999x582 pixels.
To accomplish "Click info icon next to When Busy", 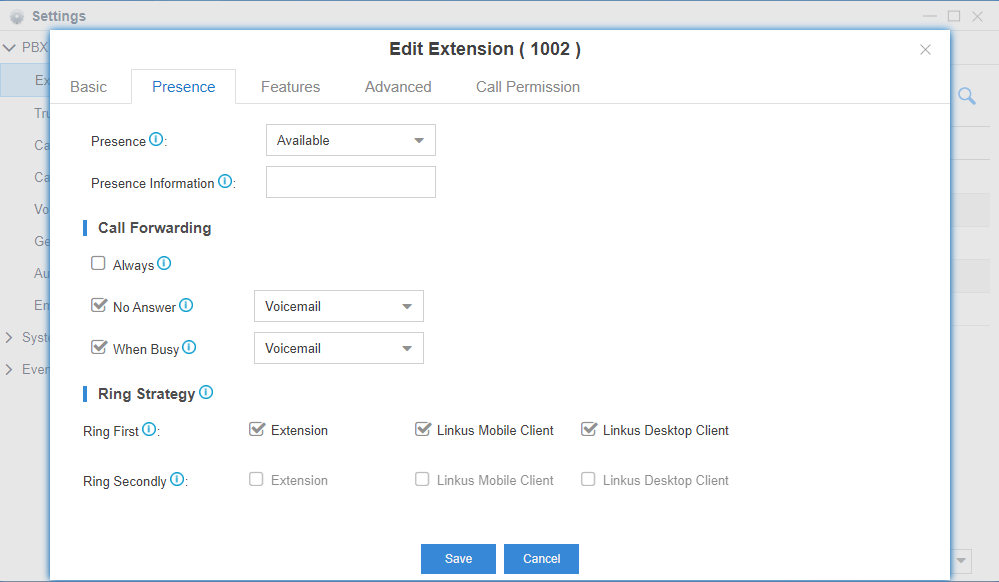I will tap(189, 348).
